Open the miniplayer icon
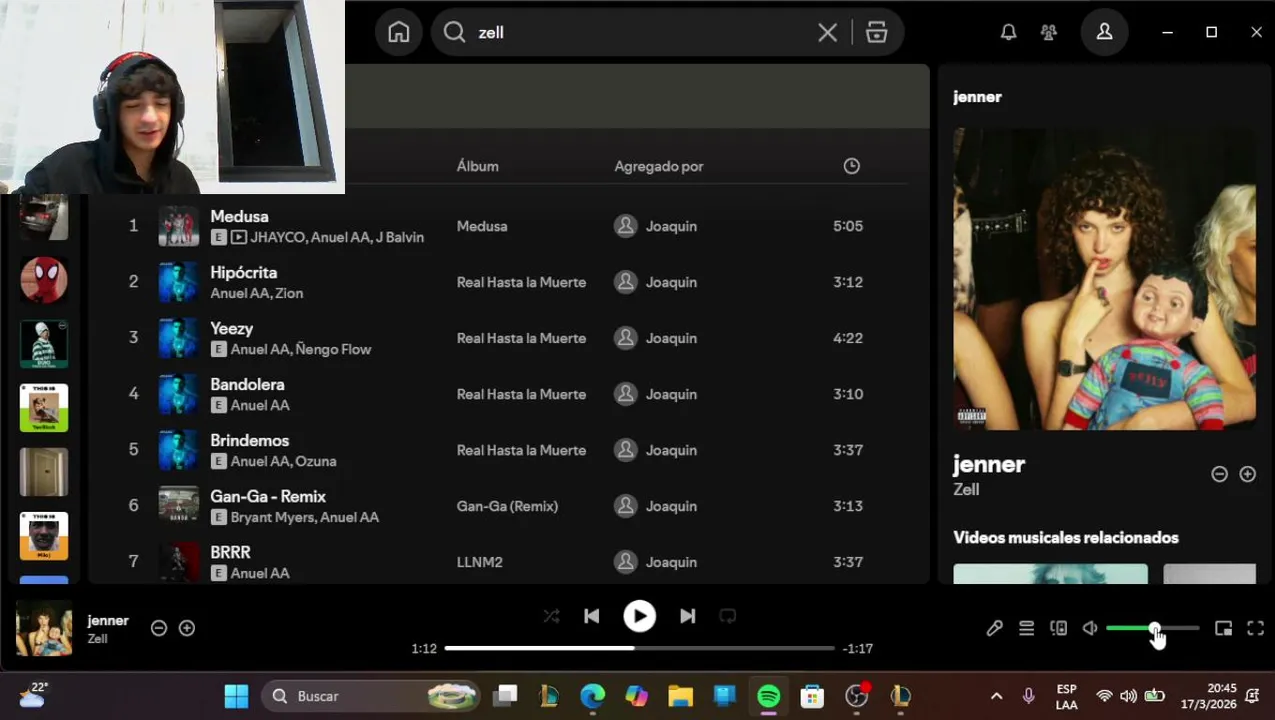Screen dimensions: 1275x720 coord(1223,628)
